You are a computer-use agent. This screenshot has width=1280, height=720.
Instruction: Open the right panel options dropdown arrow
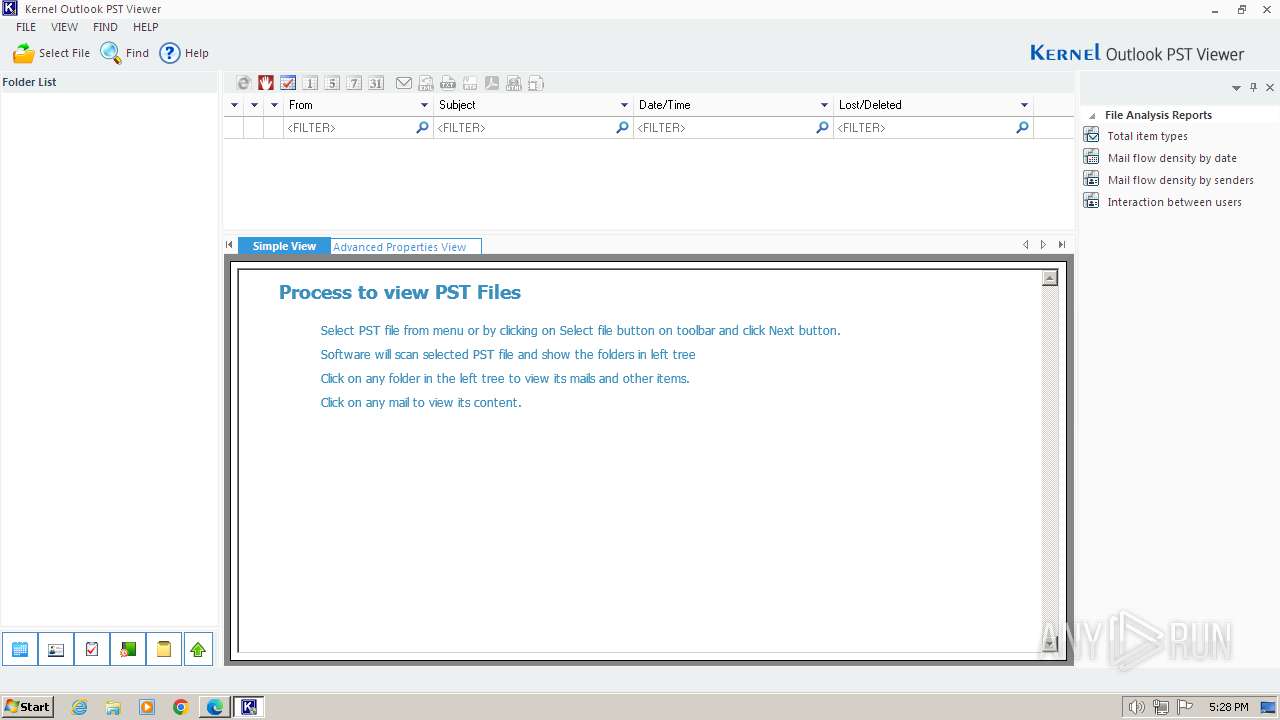(1236, 88)
